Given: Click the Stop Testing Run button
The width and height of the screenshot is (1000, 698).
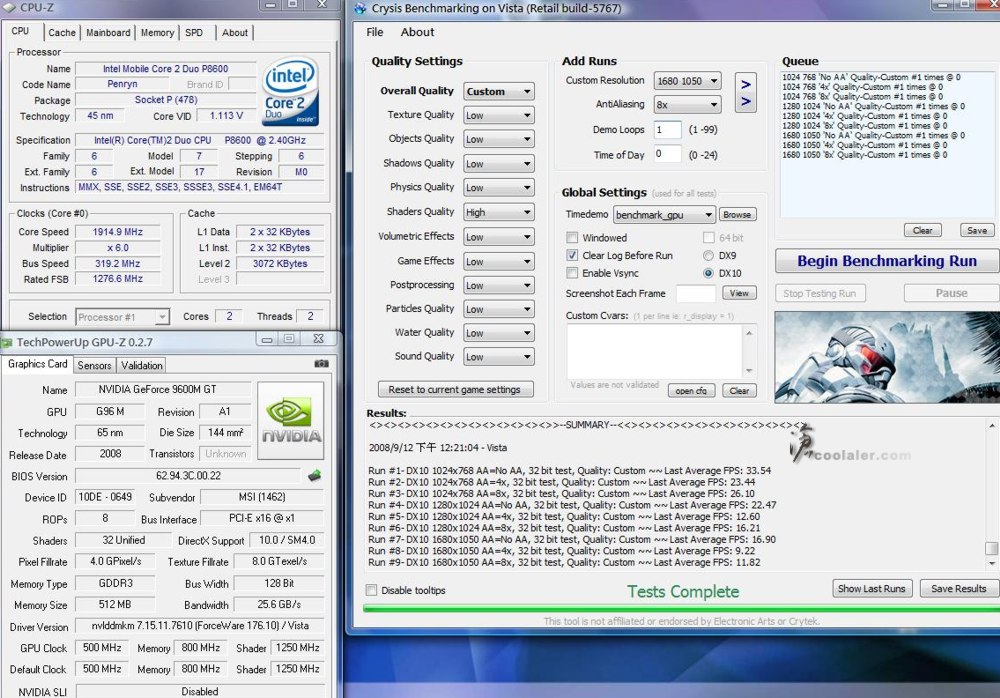Looking at the screenshot, I should tap(820, 293).
